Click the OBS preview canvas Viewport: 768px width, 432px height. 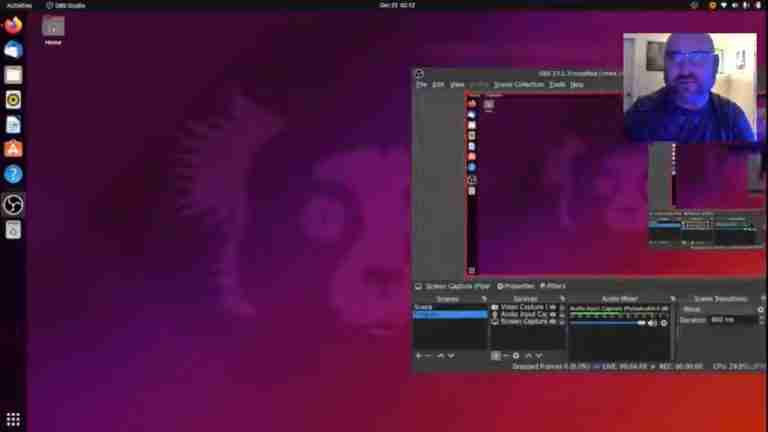click(x=615, y=185)
